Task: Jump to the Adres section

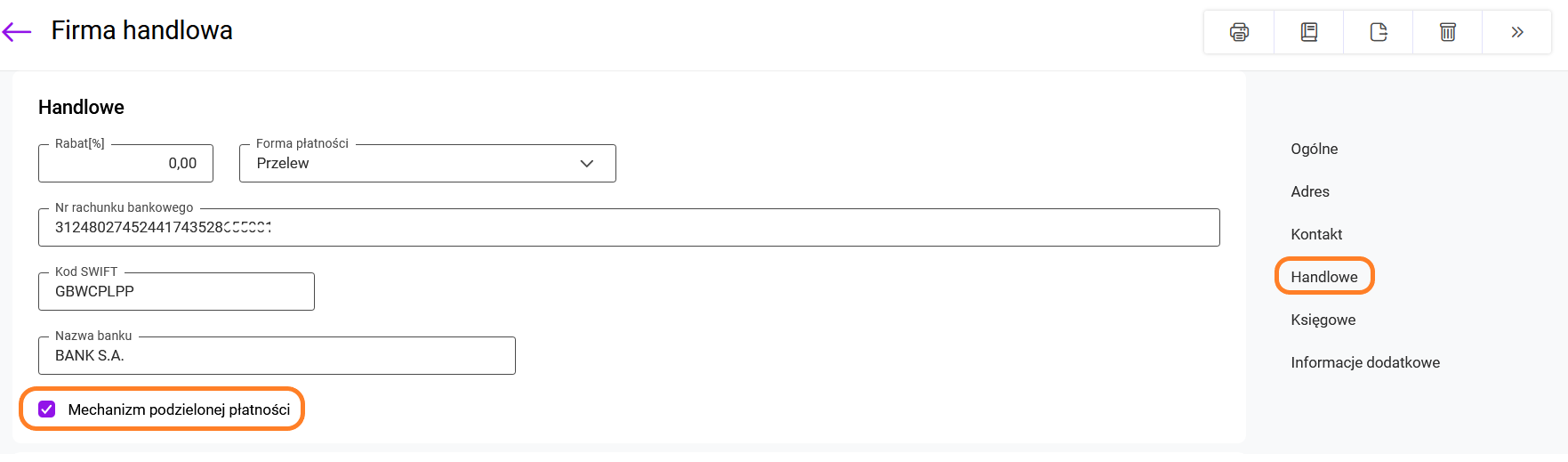Action: tap(1309, 191)
